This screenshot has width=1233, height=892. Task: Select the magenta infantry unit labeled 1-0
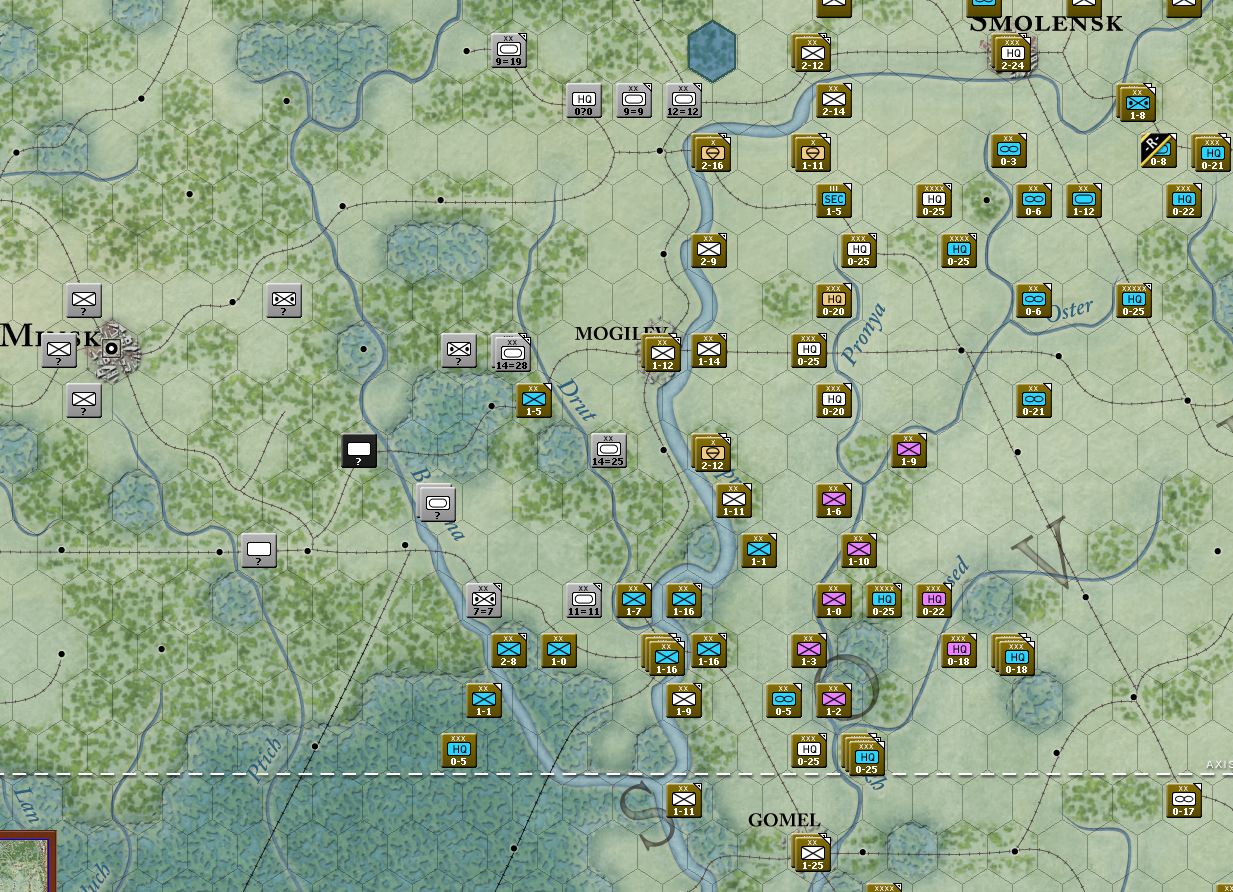(834, 600)
